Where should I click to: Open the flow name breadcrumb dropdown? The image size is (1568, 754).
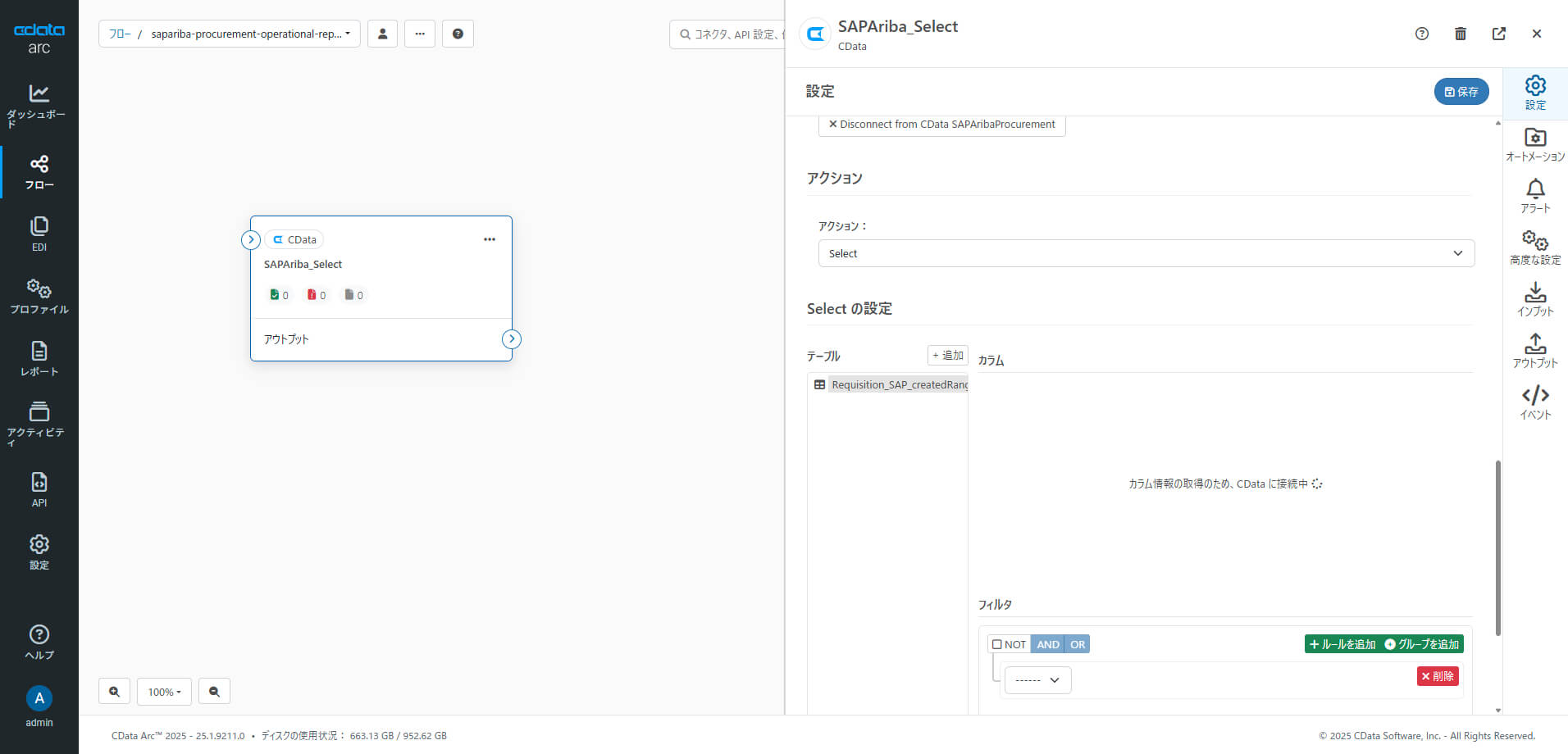(250, 34)
